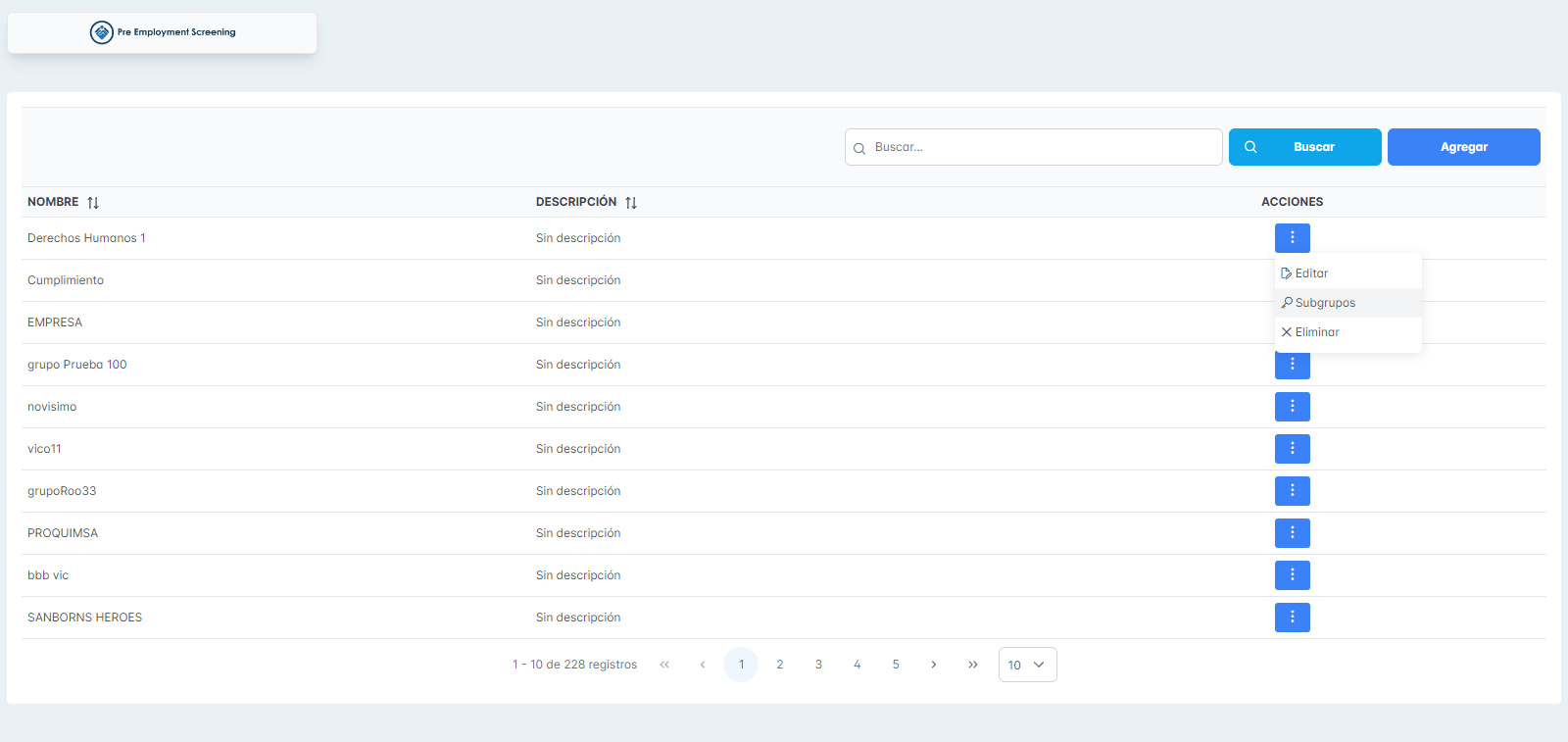Focus the Buscar... search text field
Viewport: 1568px width, 742px height.
[1039, 147]
